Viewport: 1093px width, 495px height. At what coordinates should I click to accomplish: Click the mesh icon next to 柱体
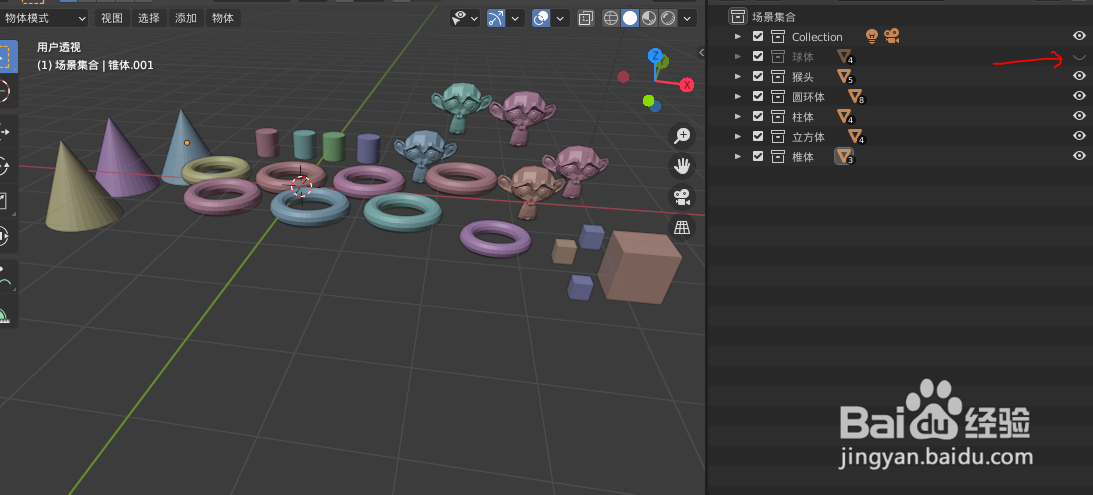[x=845, y=116]
